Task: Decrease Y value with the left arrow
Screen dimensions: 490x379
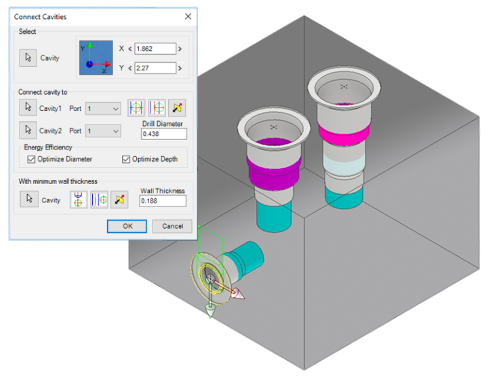Action: coord(130,68)
